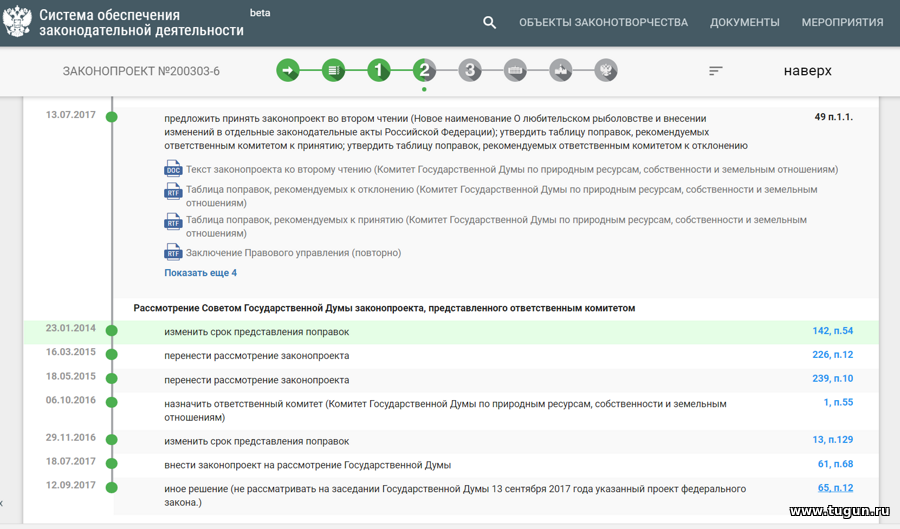Open link 'Заключение Правового управления (повторно)'
This screenshot has width=900, height=529.
[293, 253]
